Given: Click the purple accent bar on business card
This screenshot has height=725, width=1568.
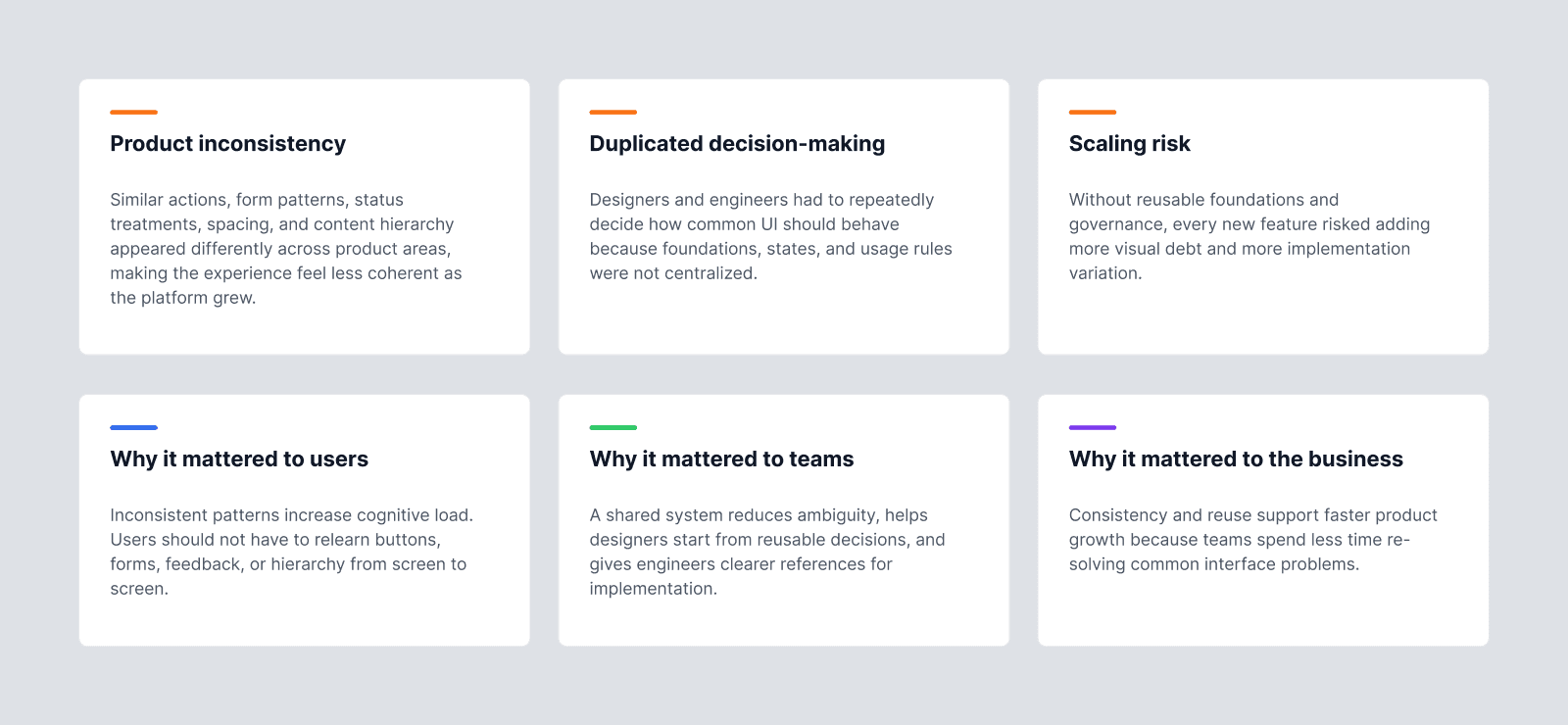Looking at the screenshot, I should pos(1092,428).
